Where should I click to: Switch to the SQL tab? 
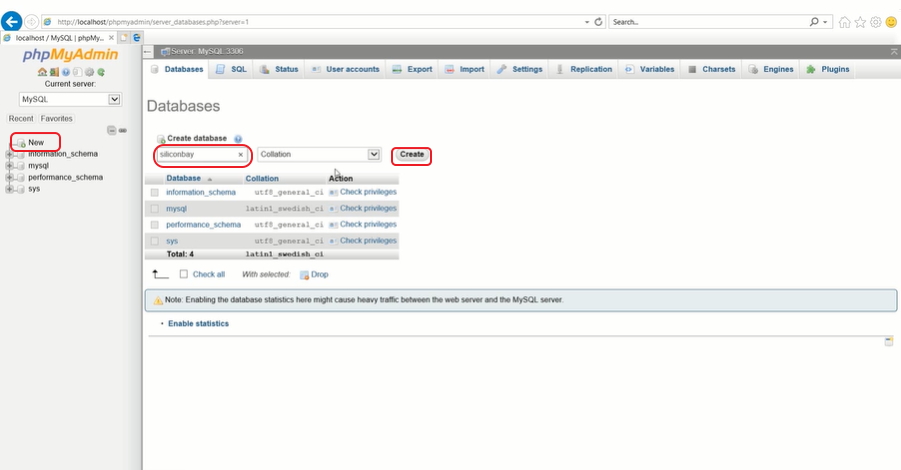[x=232, y=69]
